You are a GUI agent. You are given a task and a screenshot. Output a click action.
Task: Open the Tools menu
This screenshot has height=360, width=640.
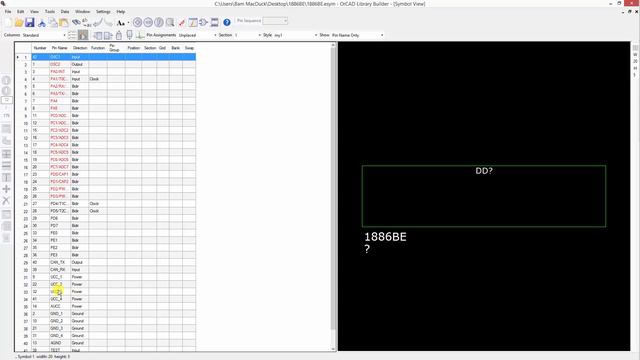point(50,11)
